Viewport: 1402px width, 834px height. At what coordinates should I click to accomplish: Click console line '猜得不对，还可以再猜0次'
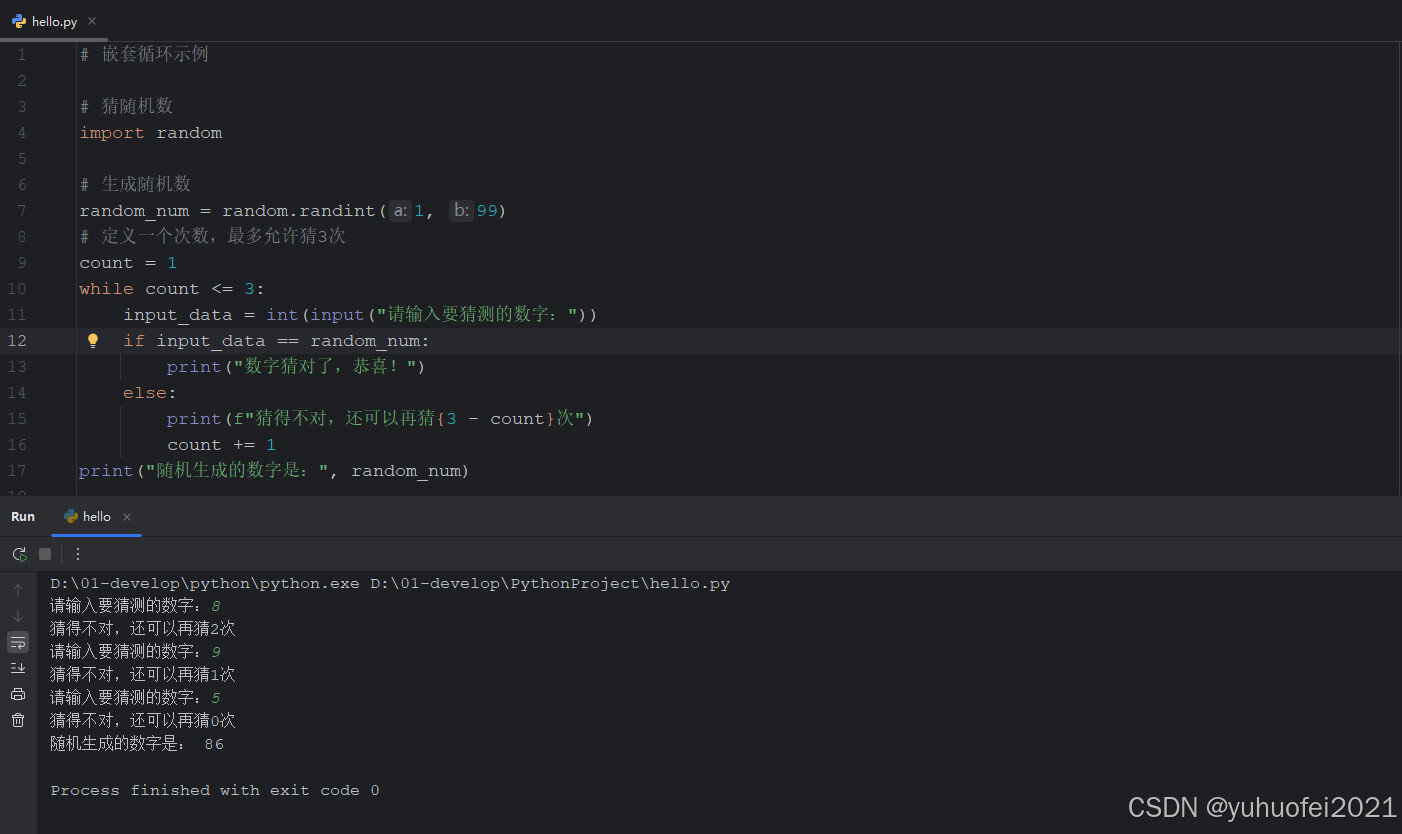point(143,721)
